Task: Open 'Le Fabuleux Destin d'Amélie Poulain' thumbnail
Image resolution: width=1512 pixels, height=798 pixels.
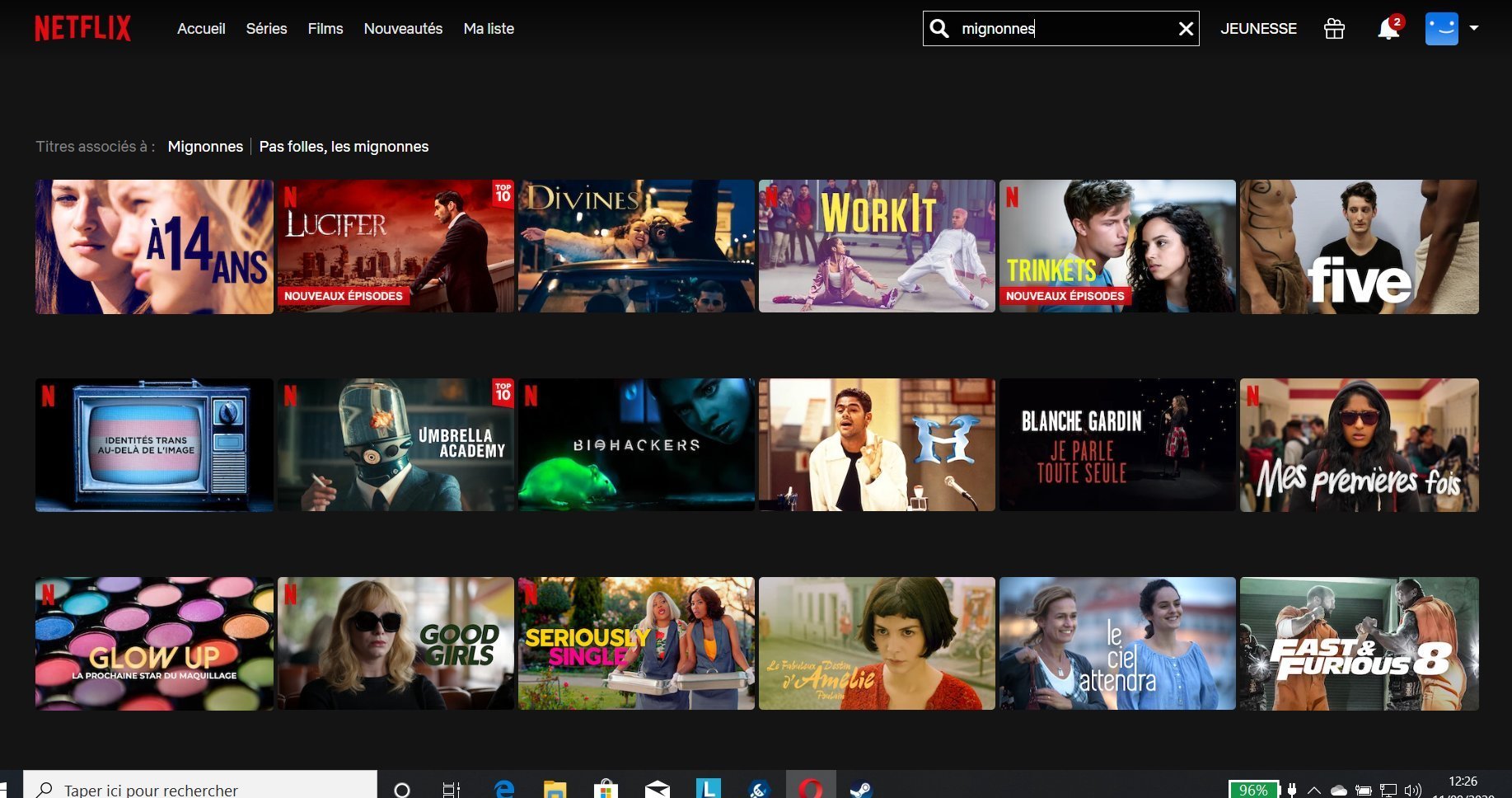Action: pyautogui.click(x=877, y=644)
